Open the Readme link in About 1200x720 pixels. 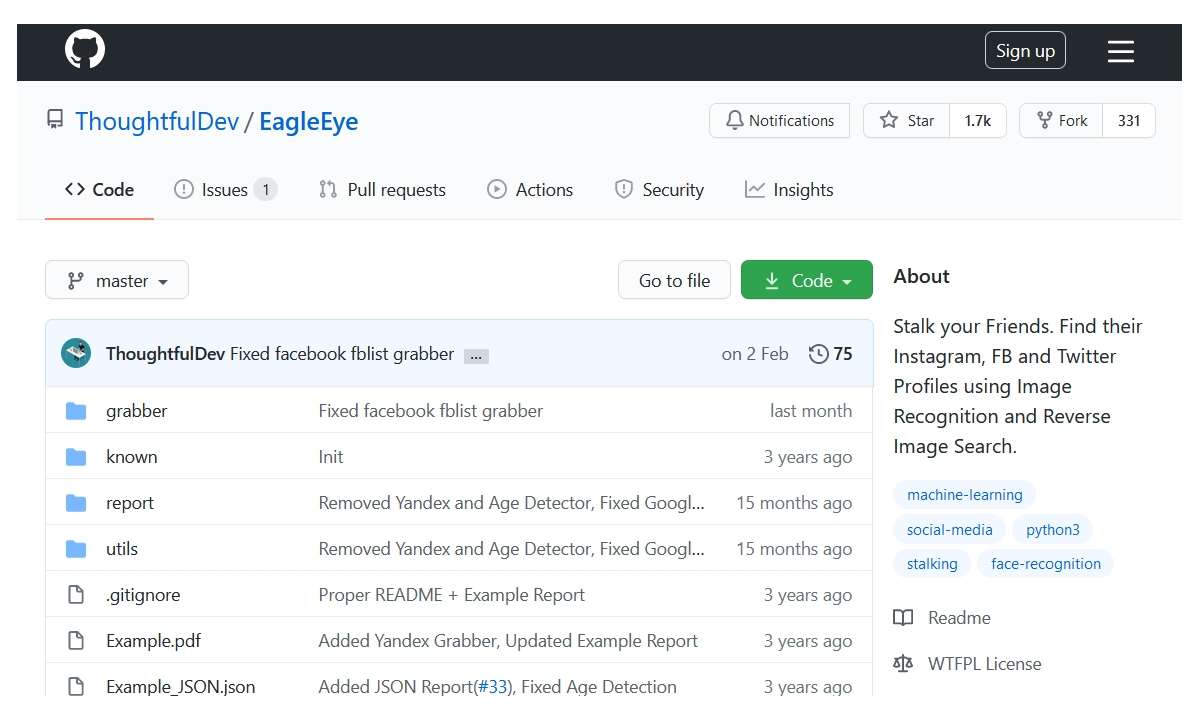(942, 618)
